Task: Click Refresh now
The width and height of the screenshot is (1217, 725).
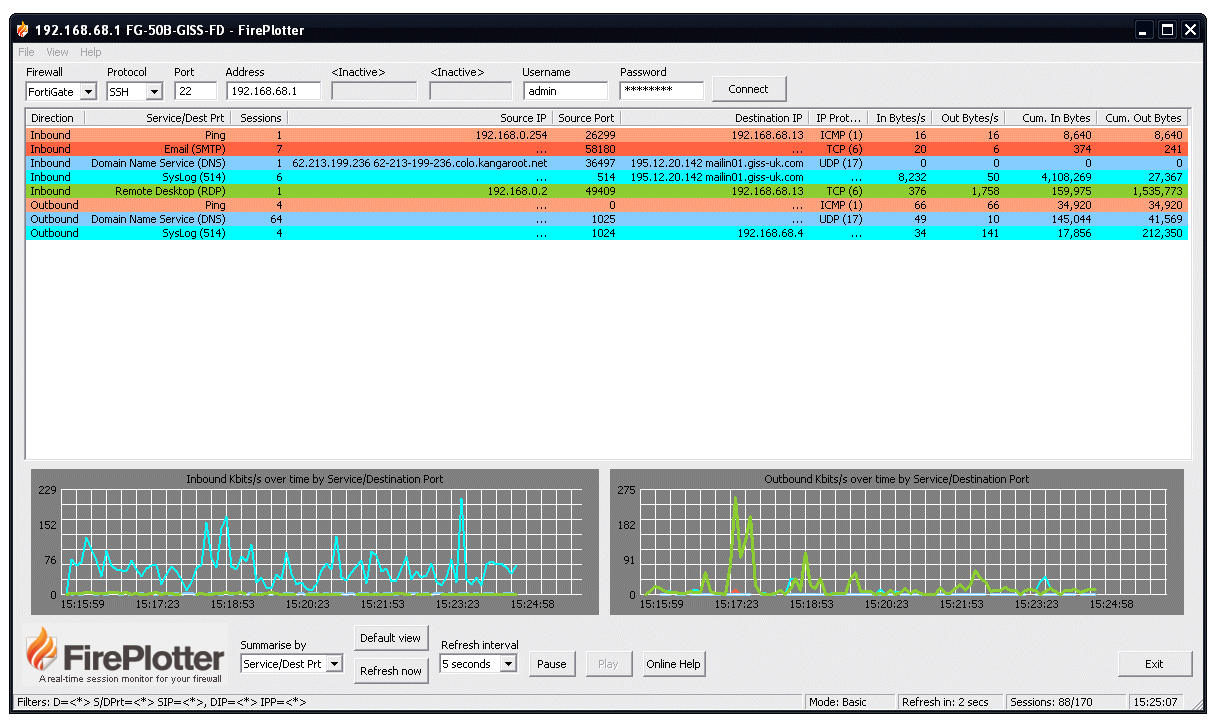Action: click(390, 671)
